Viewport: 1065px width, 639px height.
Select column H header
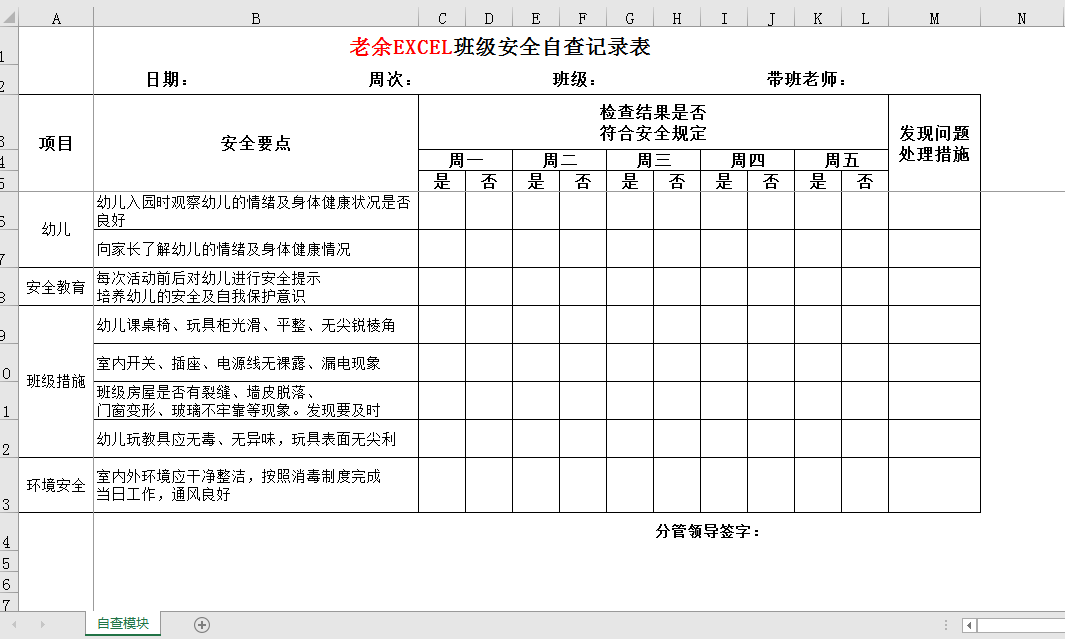click(x=676, y=18)
